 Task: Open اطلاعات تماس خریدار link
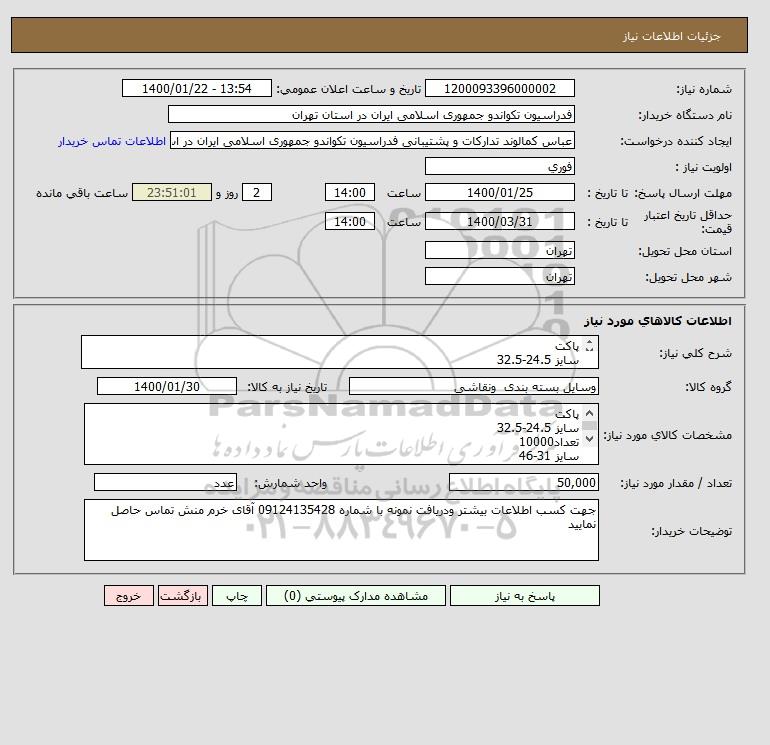click(x=111, y=141)
